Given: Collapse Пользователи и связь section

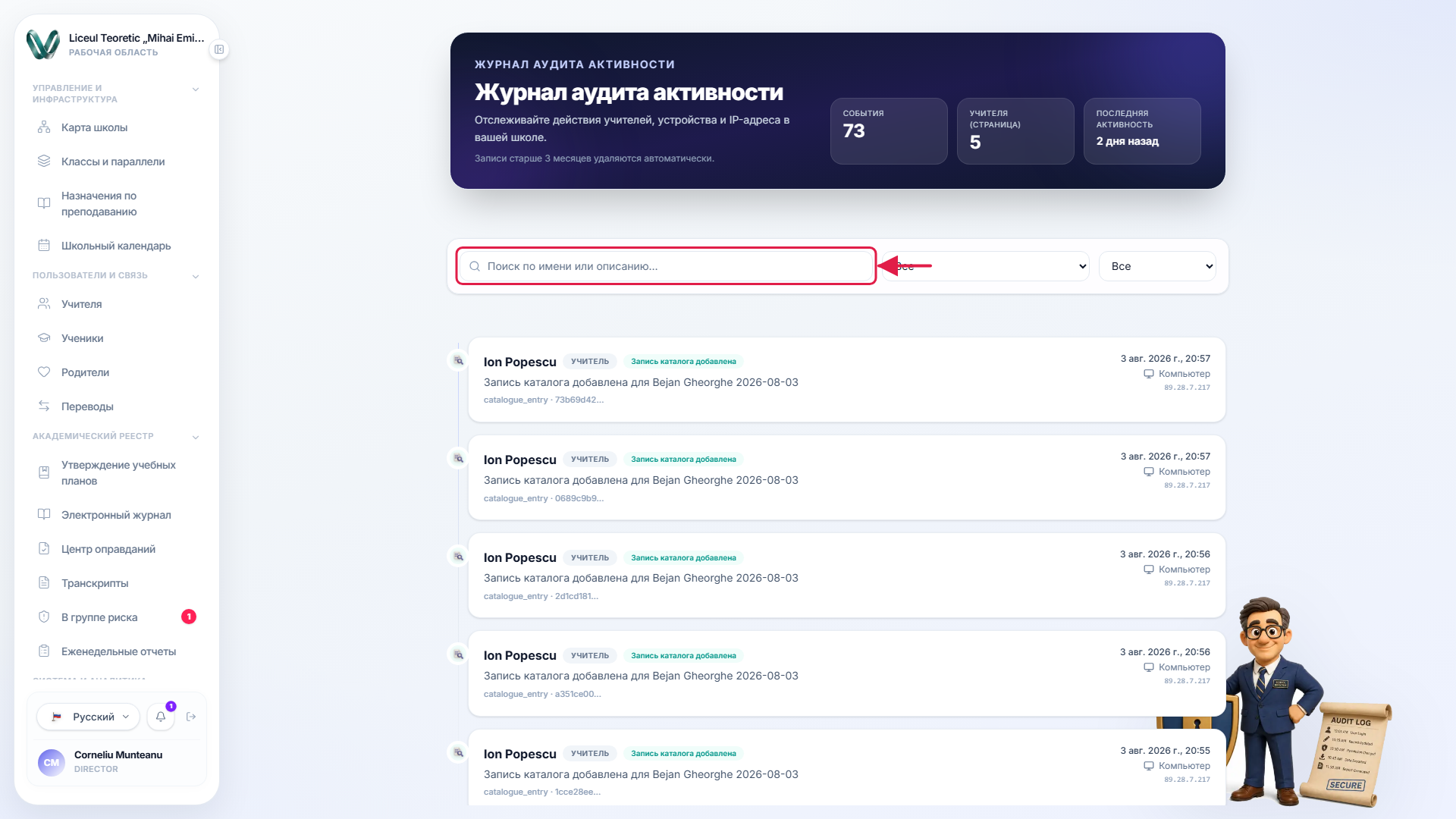Looking at the screenshot, I should coord(196,276).
